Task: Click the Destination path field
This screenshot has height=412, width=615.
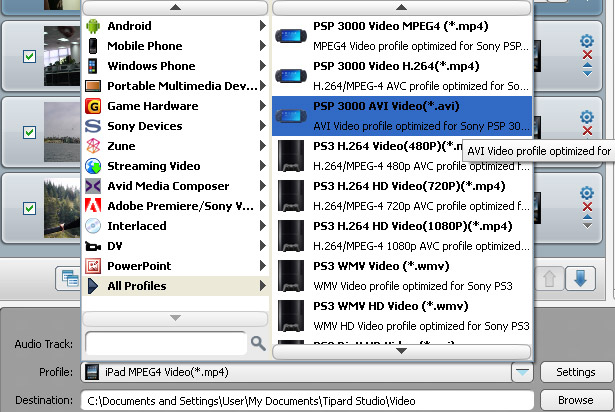Action: tap(308, 401)
